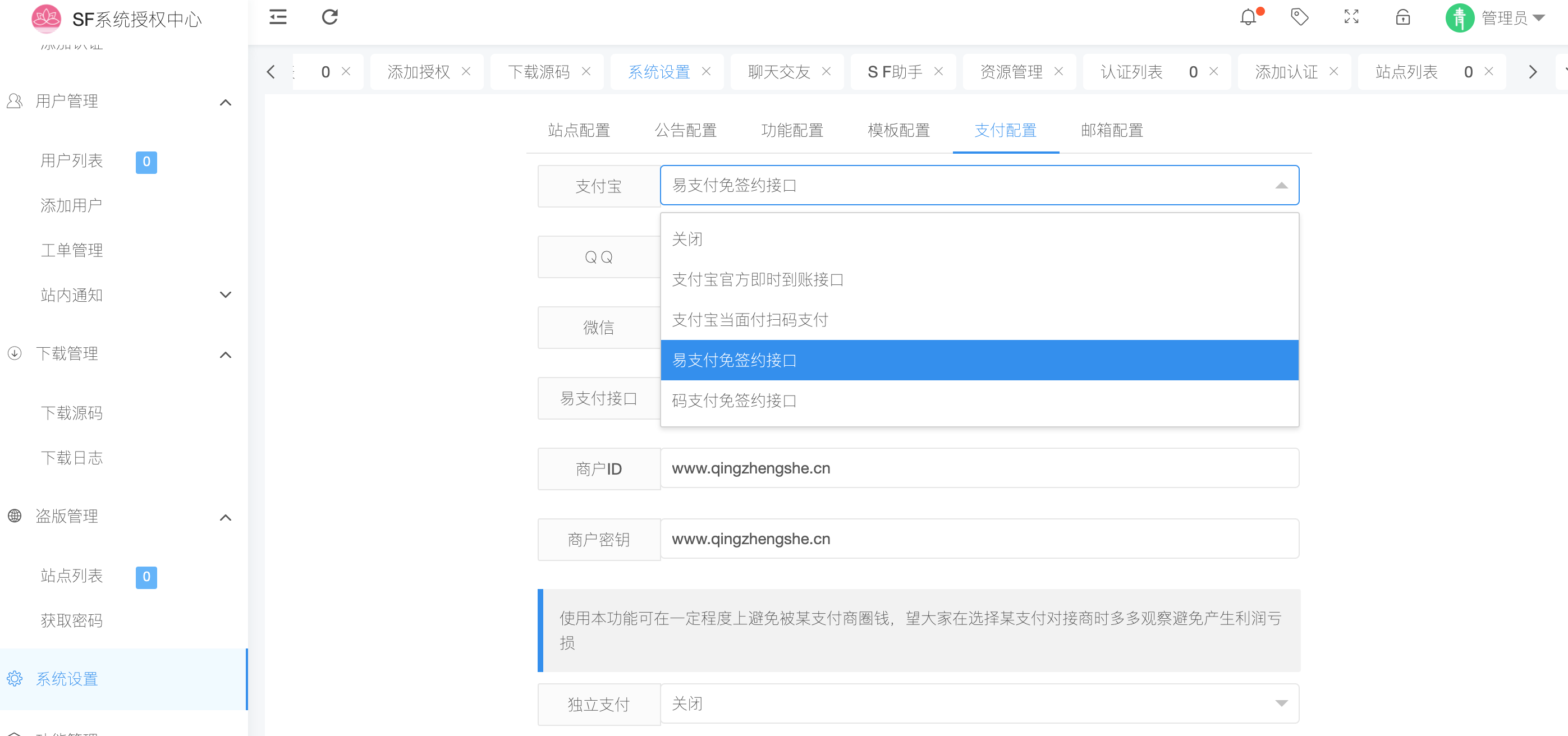The height and width of the screenshot is (736, 1568).
Task: Choose 码支付免签约接口 option
Action: click(x=979, y=400)
